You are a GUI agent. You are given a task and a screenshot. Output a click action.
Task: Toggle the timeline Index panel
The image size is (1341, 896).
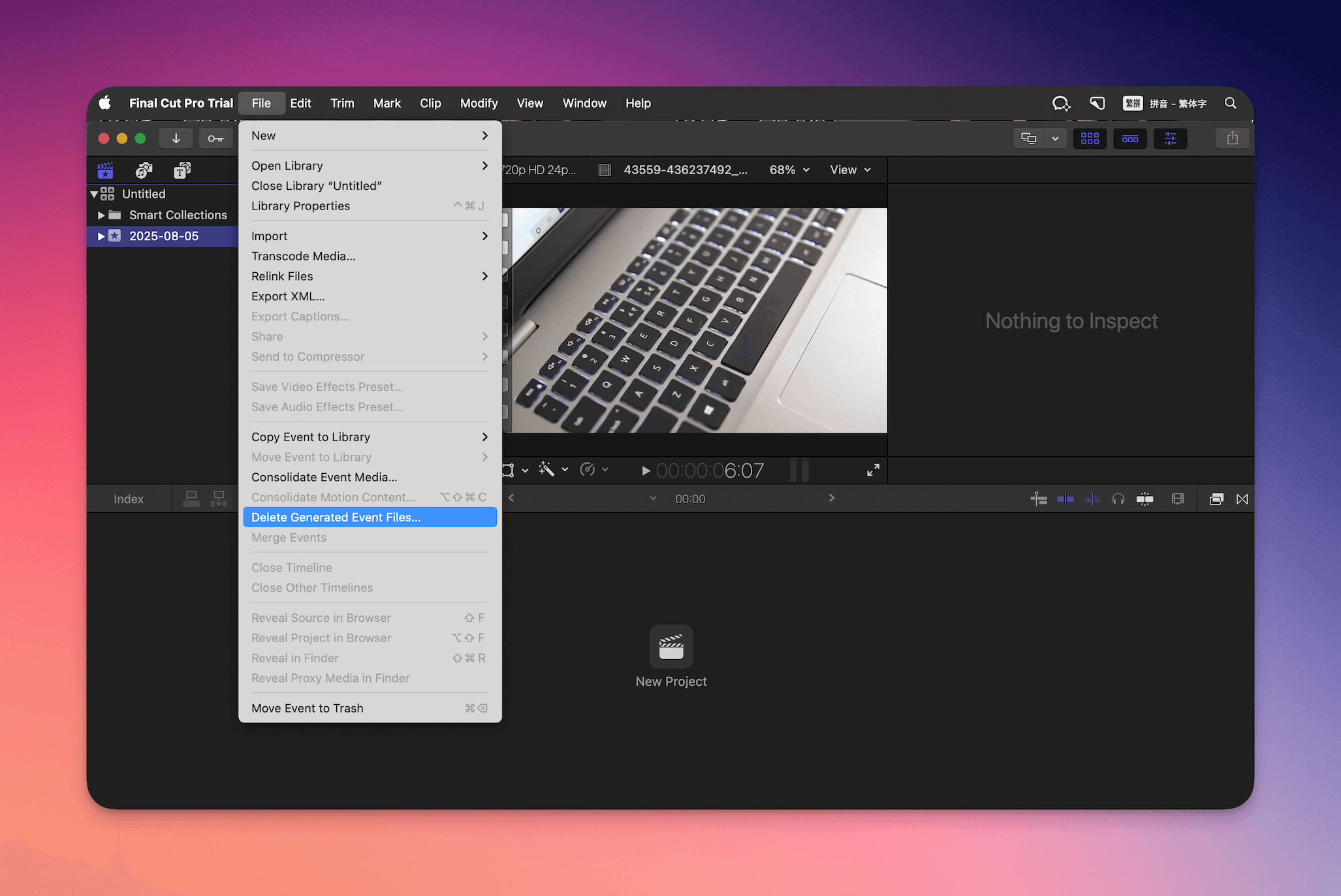click(129, 499)
